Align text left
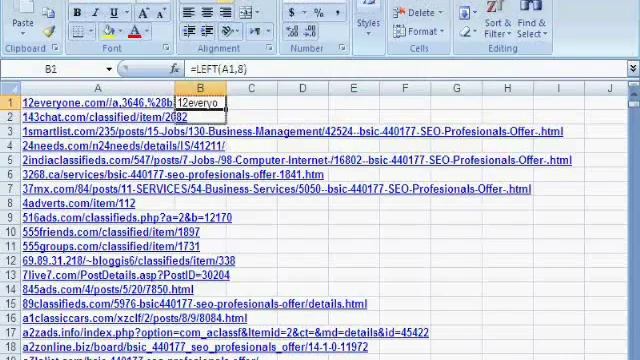This screenshot has width=640, height=360. pyautogui.click(x=188, y=13)
